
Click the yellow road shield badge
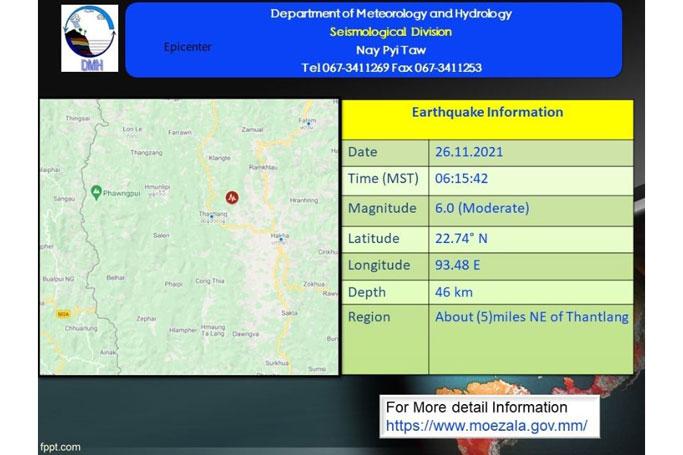click(65, 313)
